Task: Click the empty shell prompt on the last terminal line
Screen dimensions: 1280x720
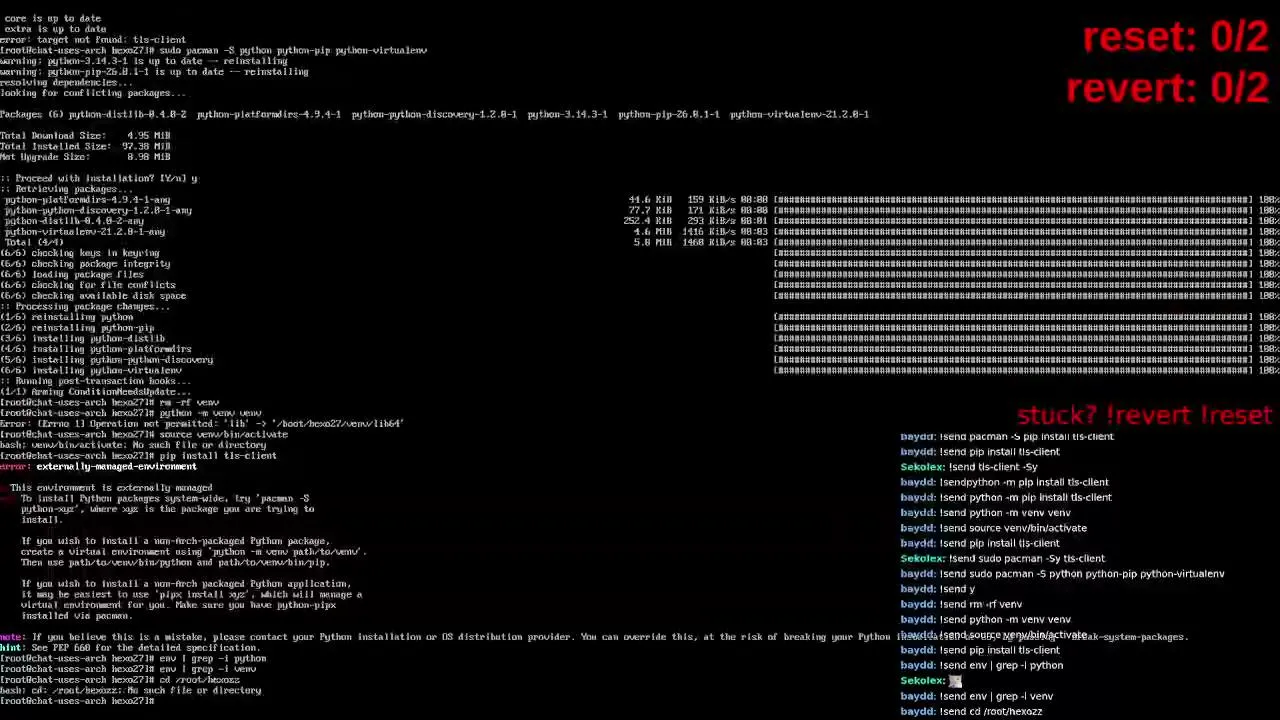Action: (x=78, y=701)
